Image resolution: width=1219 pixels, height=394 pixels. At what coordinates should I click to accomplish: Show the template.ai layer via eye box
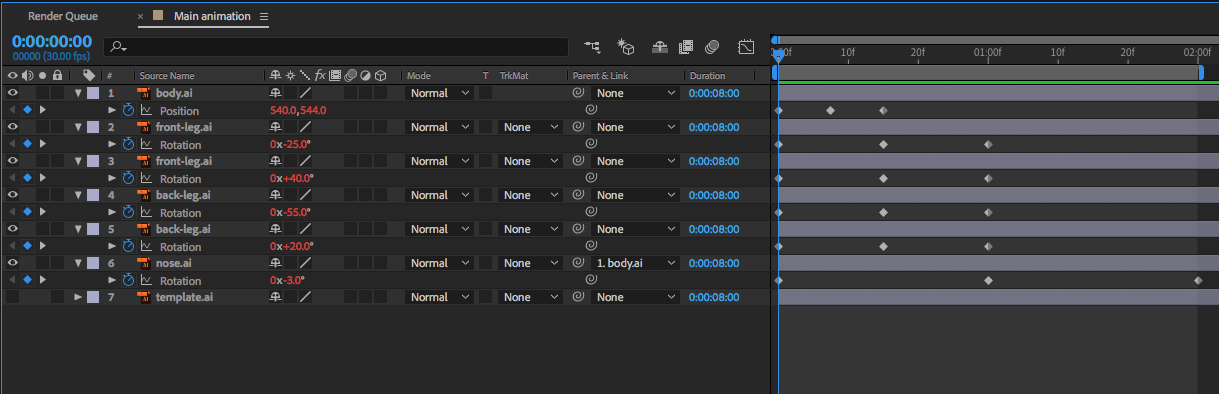pyautogui.click(x=13, y=297)
